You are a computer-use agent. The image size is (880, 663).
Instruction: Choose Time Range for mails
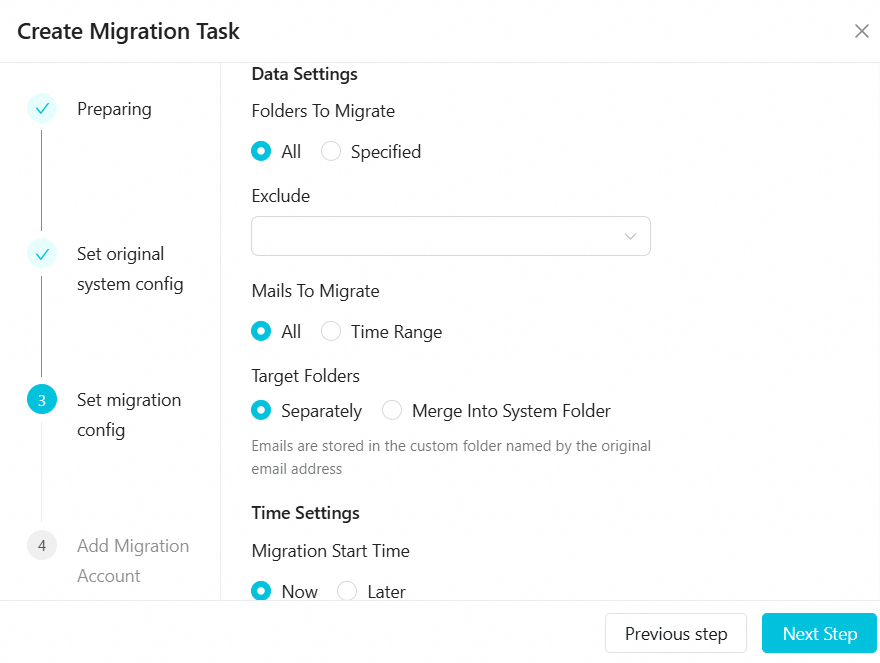click(331, 332)
